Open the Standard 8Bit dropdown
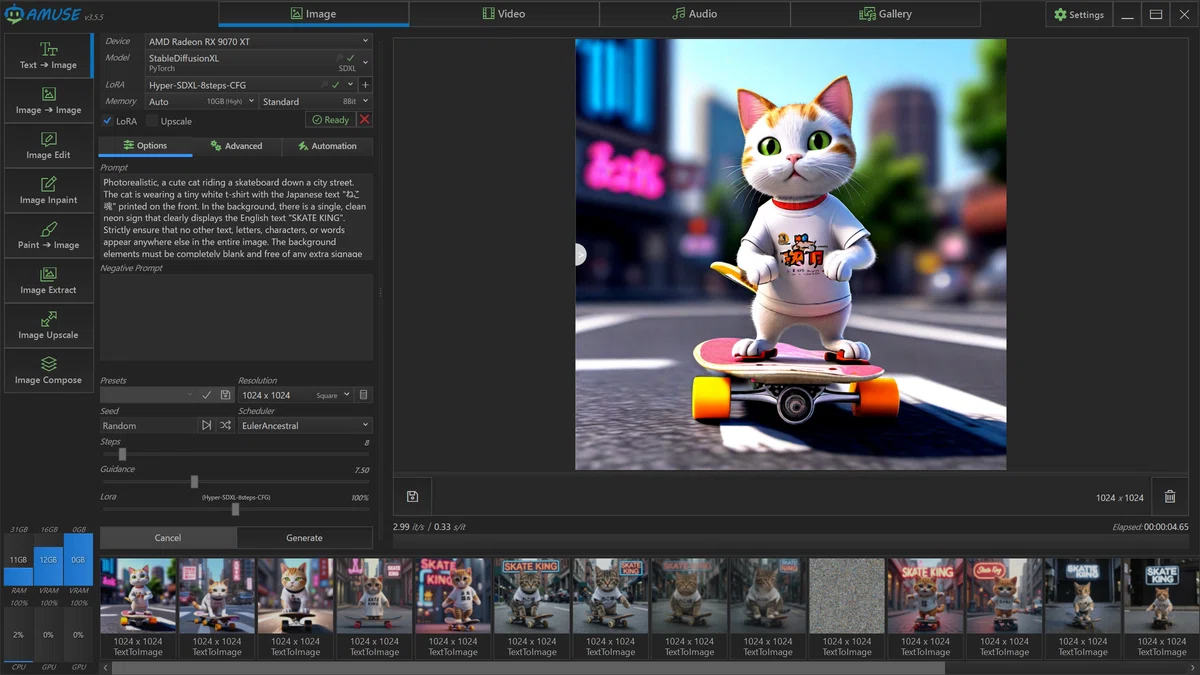Viewport: 1200px width, 675px height. point(315,101)
